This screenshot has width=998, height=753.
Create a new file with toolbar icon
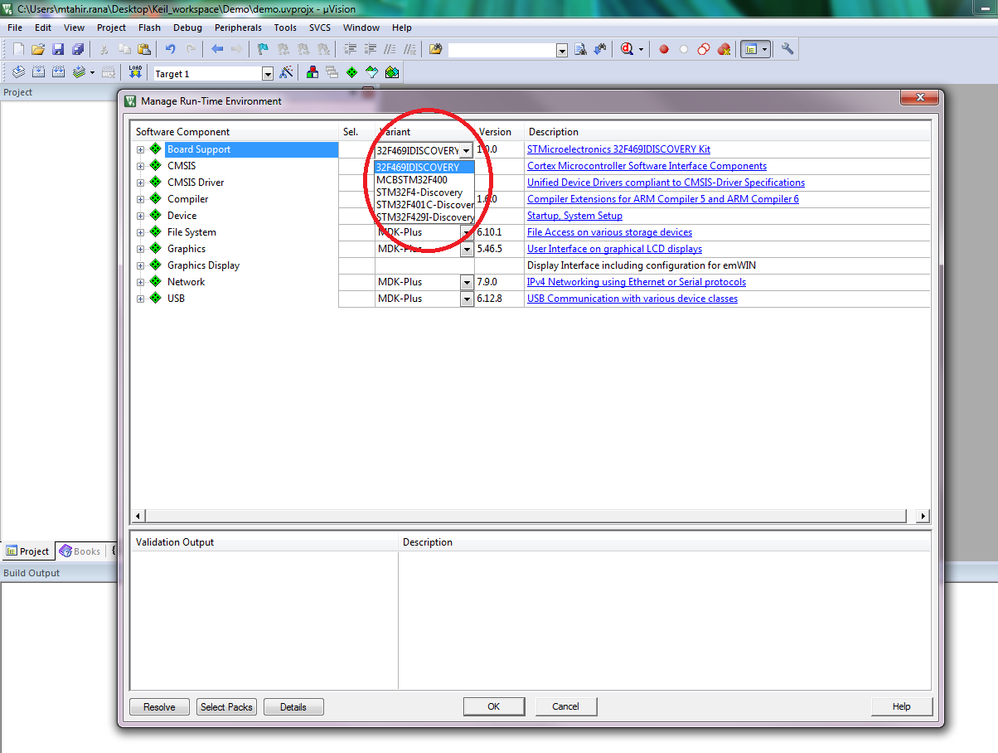coord(18,49)
